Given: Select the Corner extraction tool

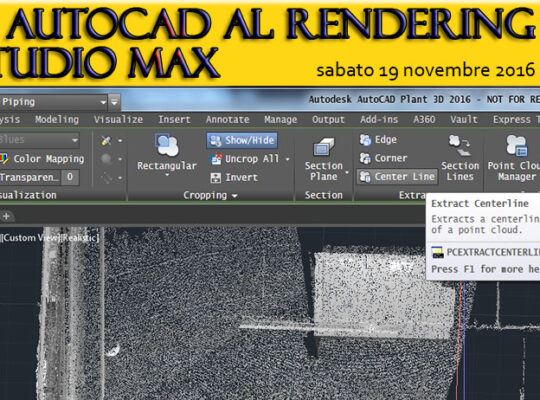Looking at the screenshot, I should (383, 158).
